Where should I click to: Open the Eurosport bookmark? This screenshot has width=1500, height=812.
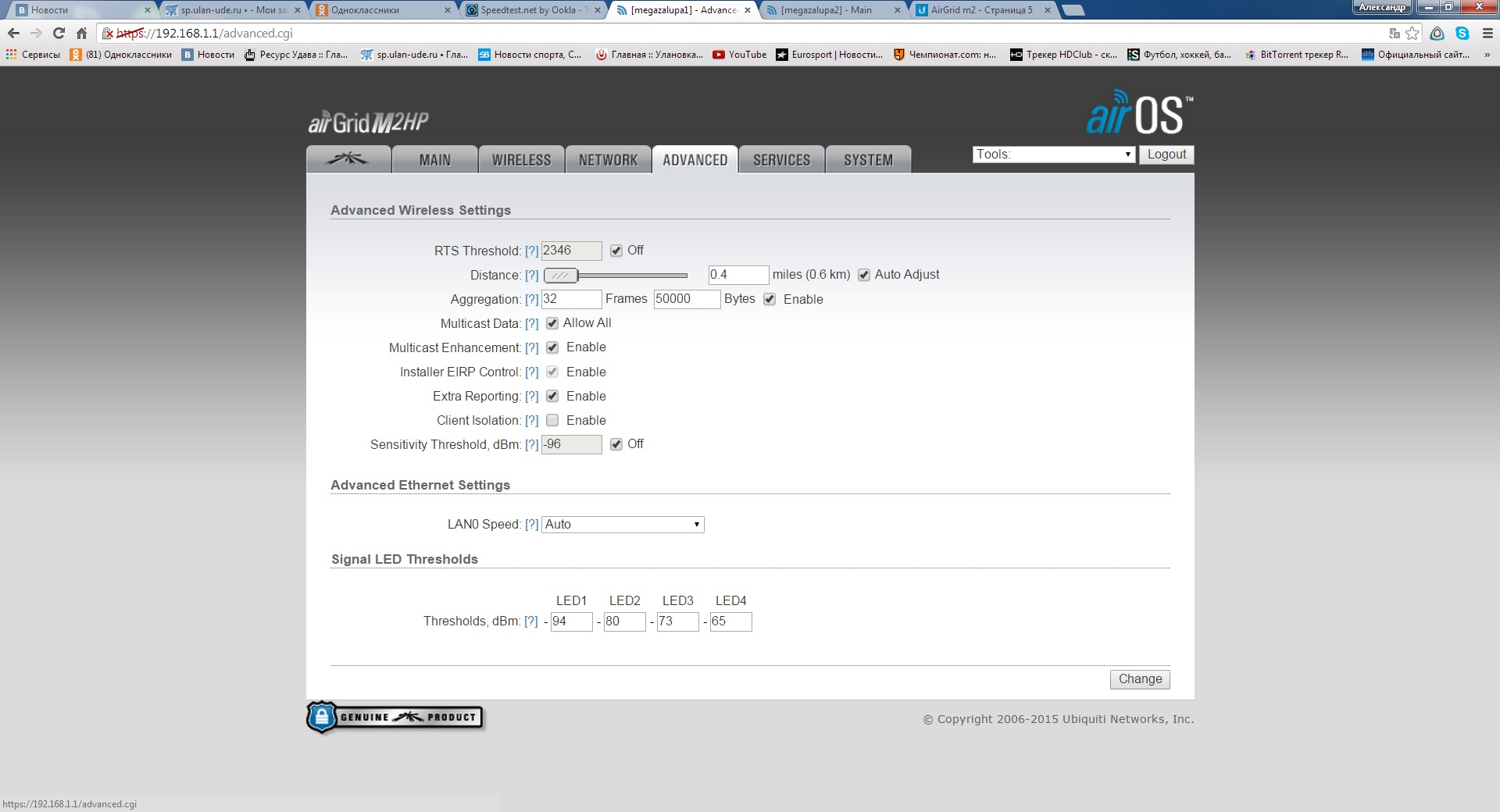829,55
